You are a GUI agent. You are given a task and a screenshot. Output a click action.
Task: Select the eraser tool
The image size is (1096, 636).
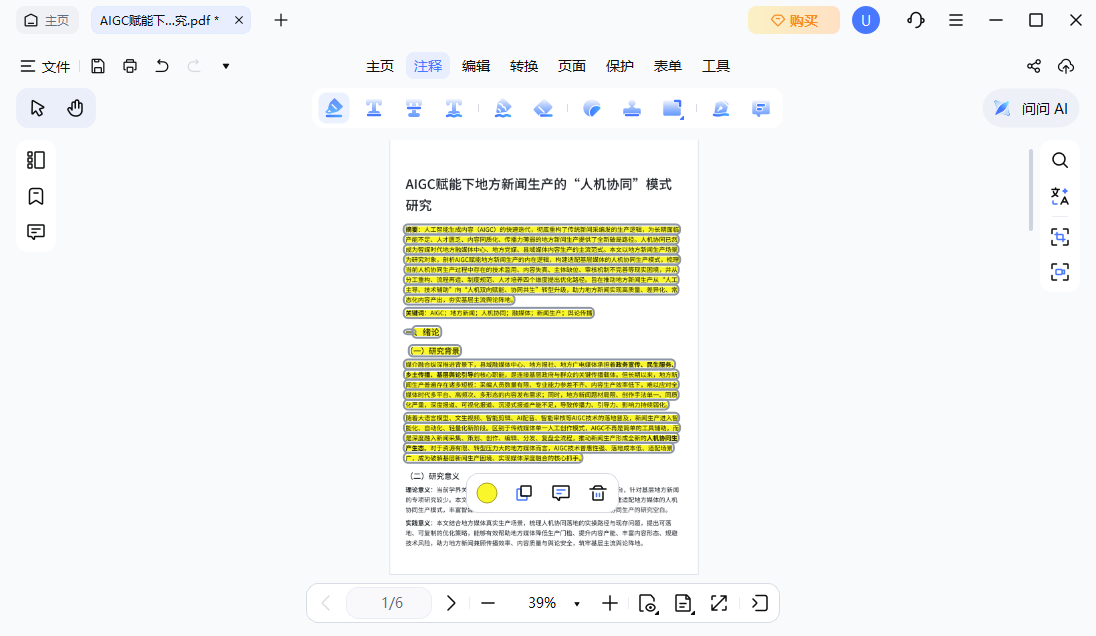(543, 108)
